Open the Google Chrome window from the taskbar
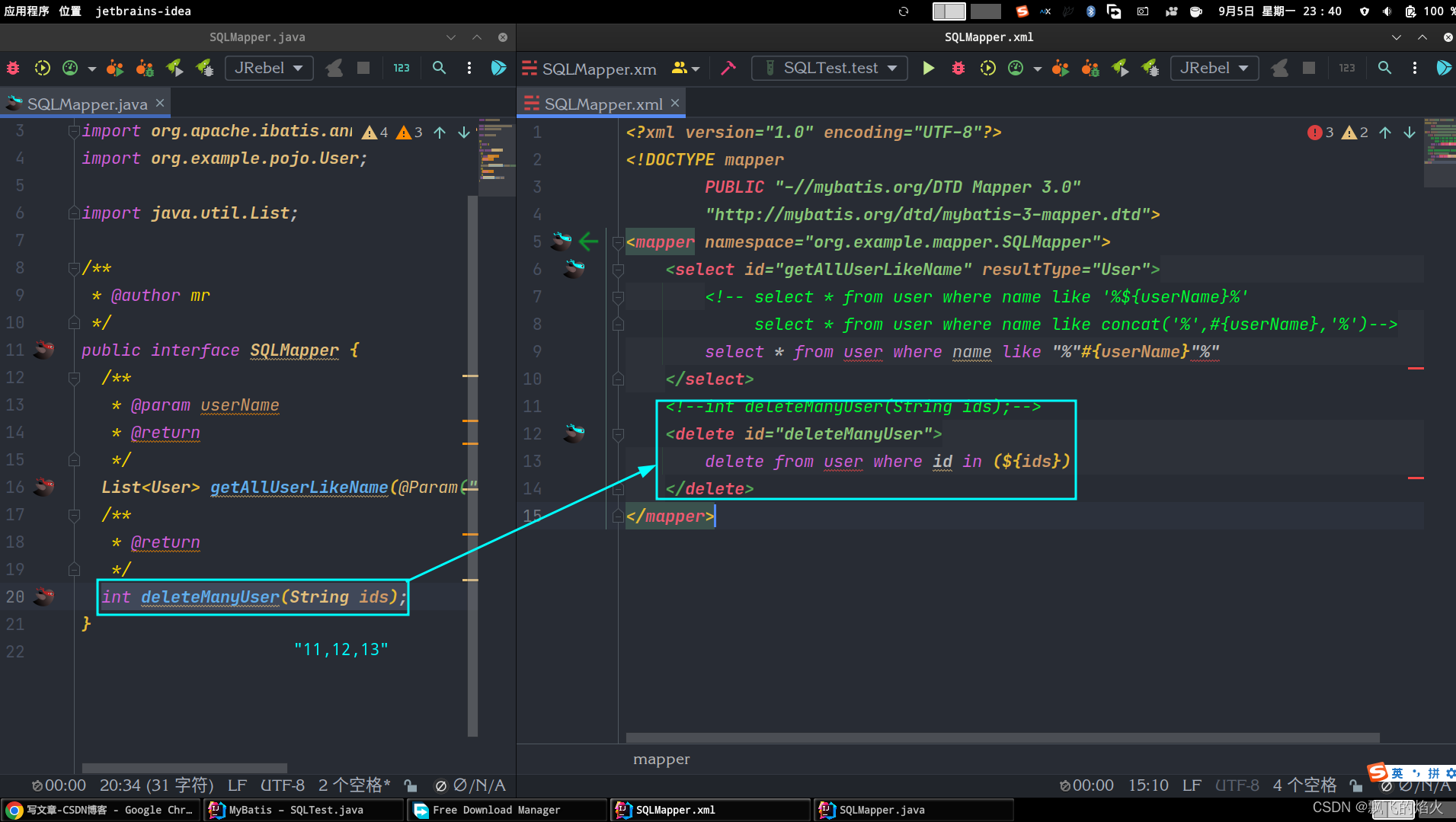The width and height of the screenshot is (1456, 822). point(101,810)
